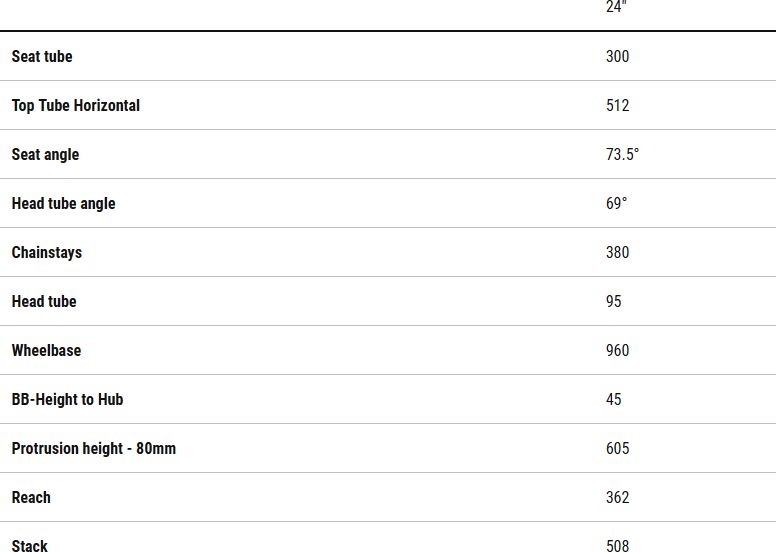Image resolution: width=776 pixels, height=552 pixels.
Task: Select the Chainstays value 380
Action: pyautogui.click(x=617, y=253)
